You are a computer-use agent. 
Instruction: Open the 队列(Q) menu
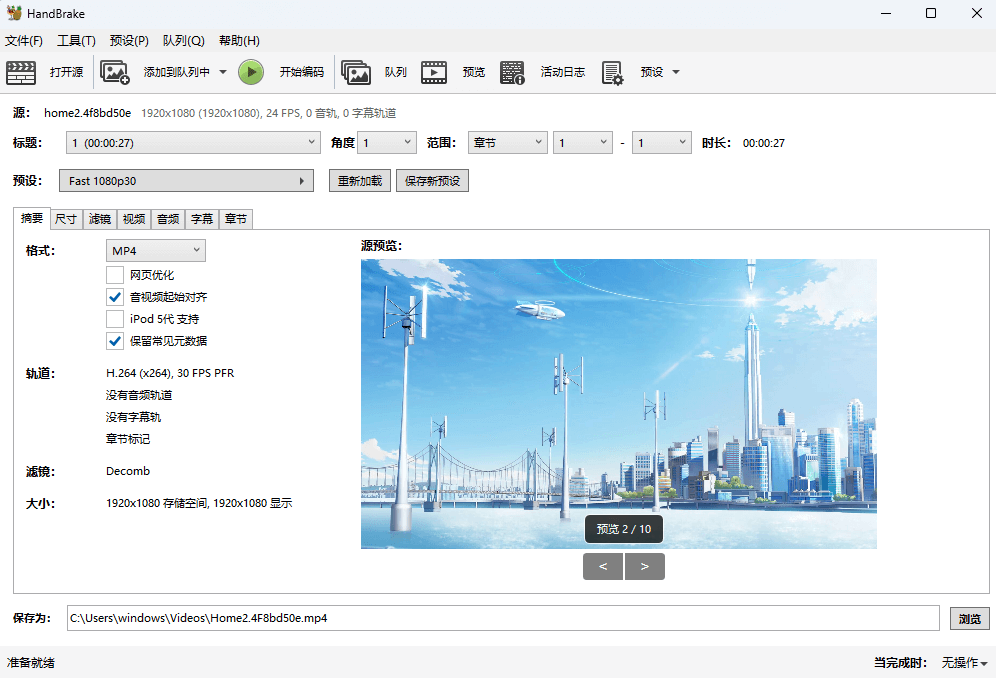coord(184,41)
